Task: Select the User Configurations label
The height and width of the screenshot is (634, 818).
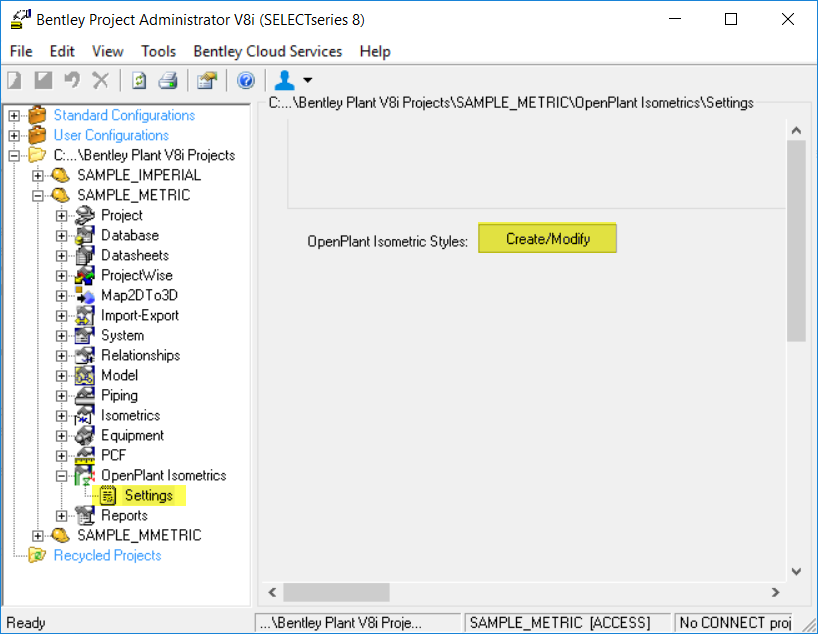Action: pyautogui.click(x=111, y=135)
